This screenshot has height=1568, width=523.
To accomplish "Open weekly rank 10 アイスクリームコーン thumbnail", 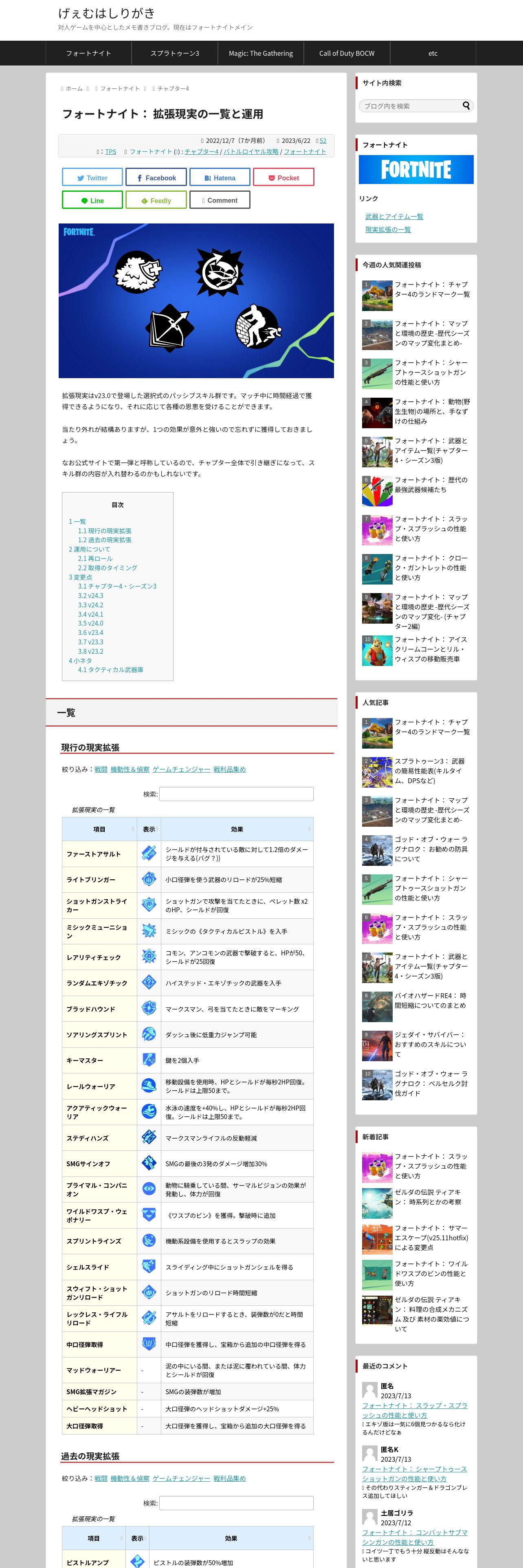I will pos(377,651).
